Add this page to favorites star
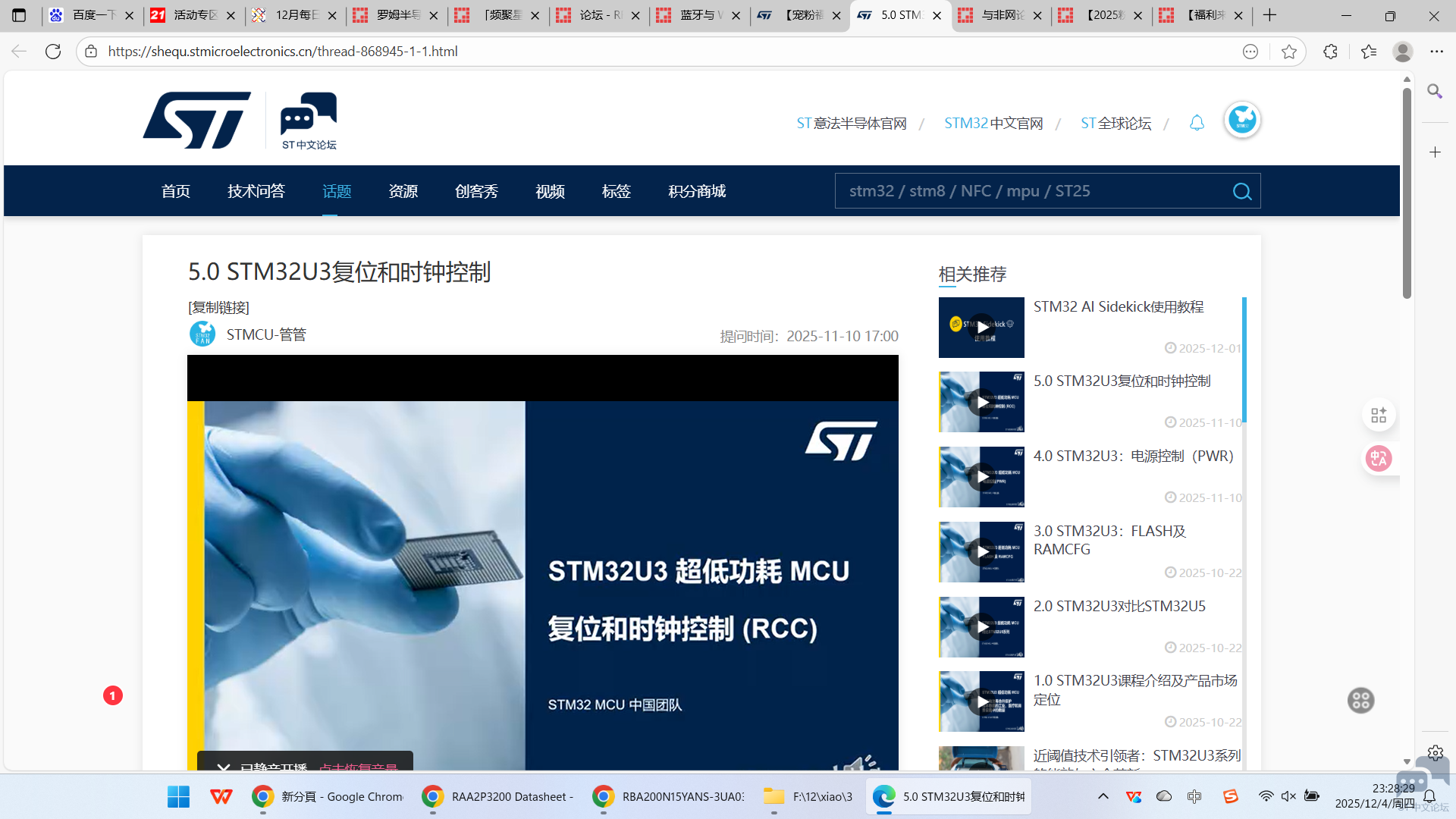The height and width of the screenshot is (819, 1456). [x=1288, y=52]
